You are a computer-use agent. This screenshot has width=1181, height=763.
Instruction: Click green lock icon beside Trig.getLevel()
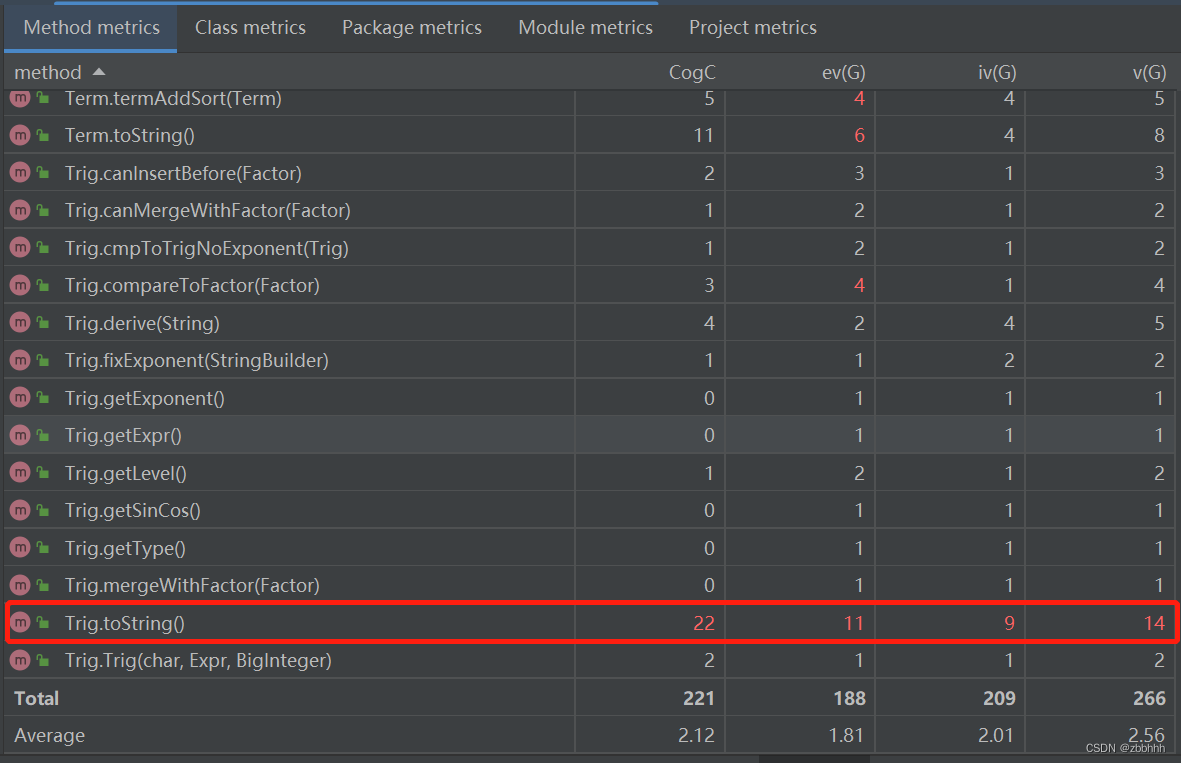(x=44, y=472)
